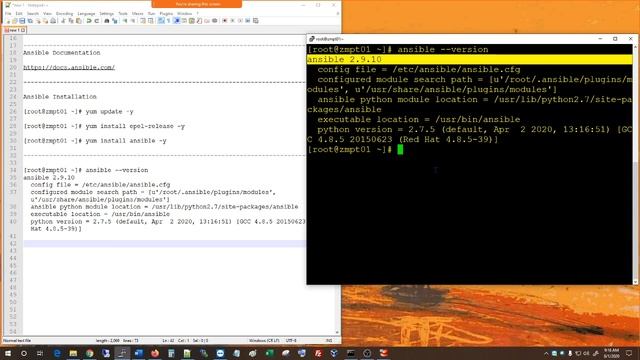Toggle the indent guide display
Image resolution: width=640 pixels, height=360 pixels.
coord(176,21)
